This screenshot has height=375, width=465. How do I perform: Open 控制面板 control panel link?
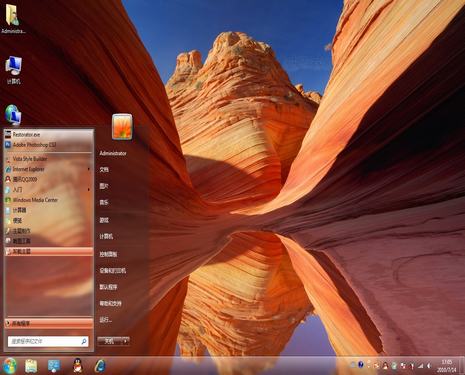point(108,254)
